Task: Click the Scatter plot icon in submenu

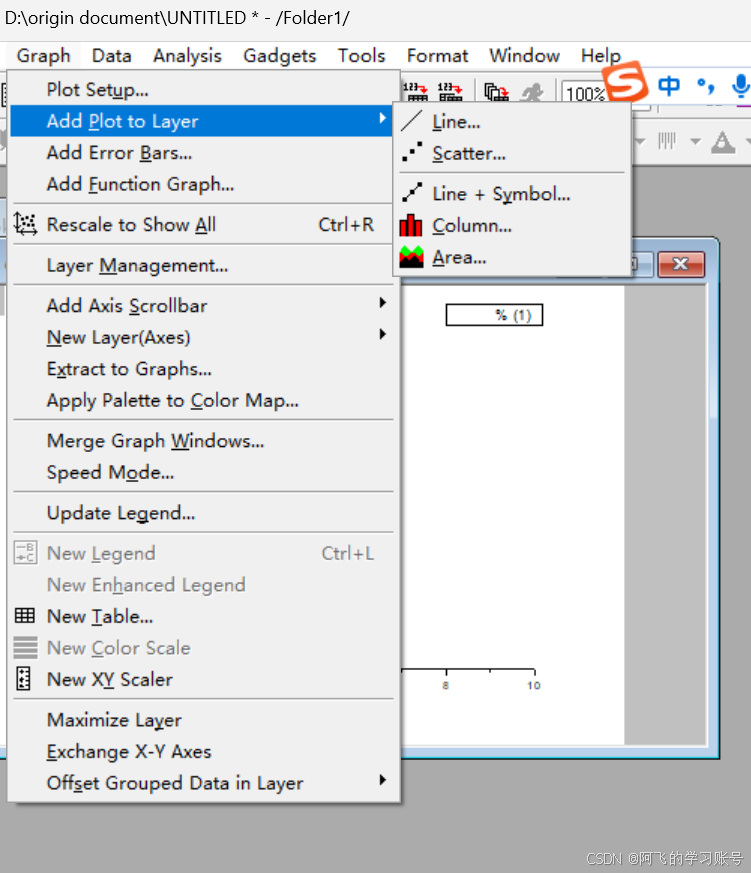Action: [412, 152]
